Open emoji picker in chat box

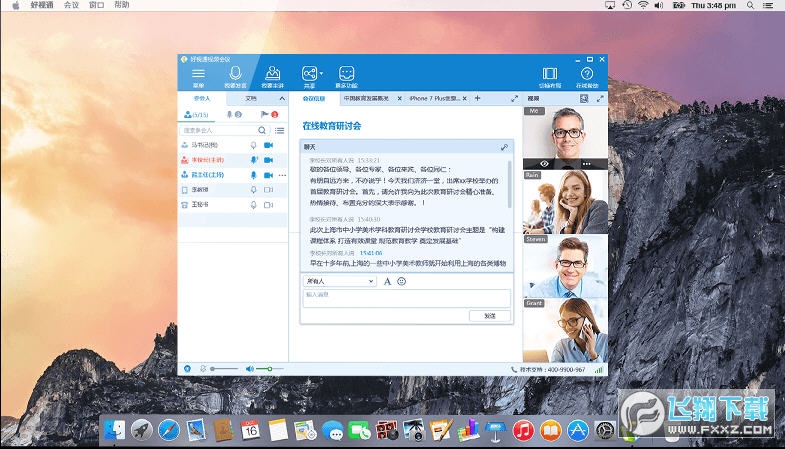[x=402, y=282]
